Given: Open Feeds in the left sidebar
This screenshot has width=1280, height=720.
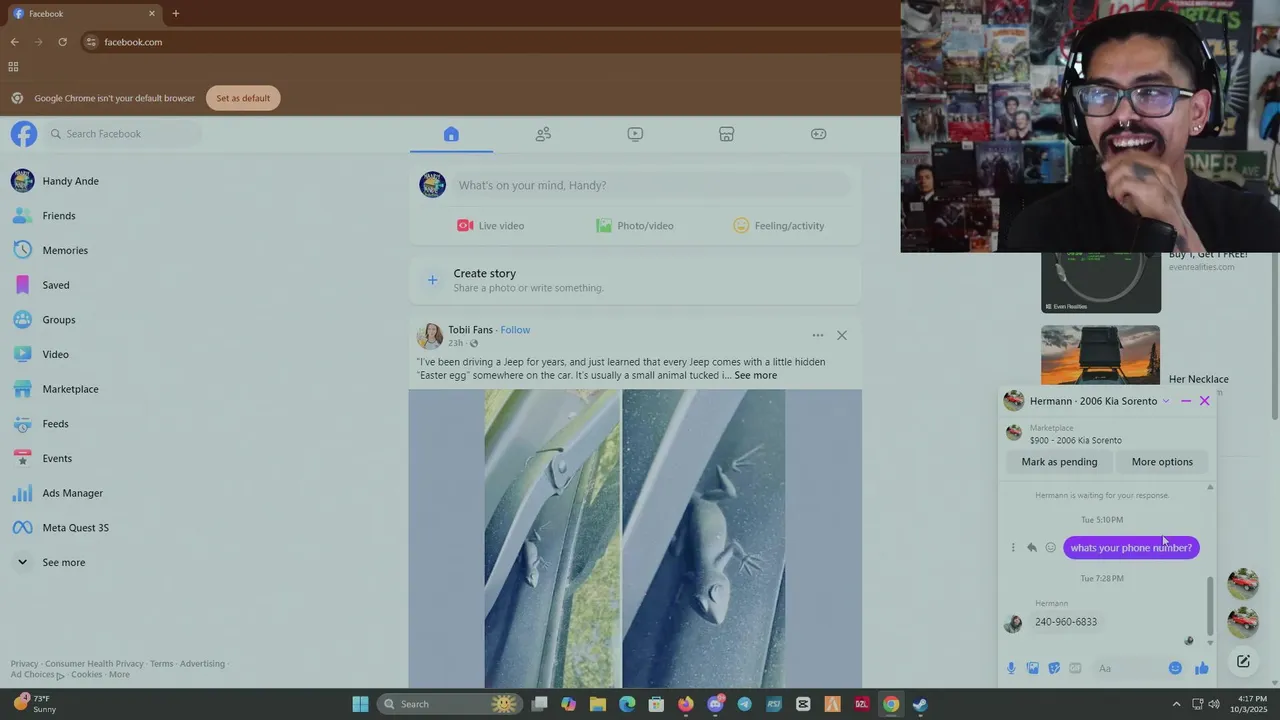Looking at the screenshot, I should [x=56, y=424].
